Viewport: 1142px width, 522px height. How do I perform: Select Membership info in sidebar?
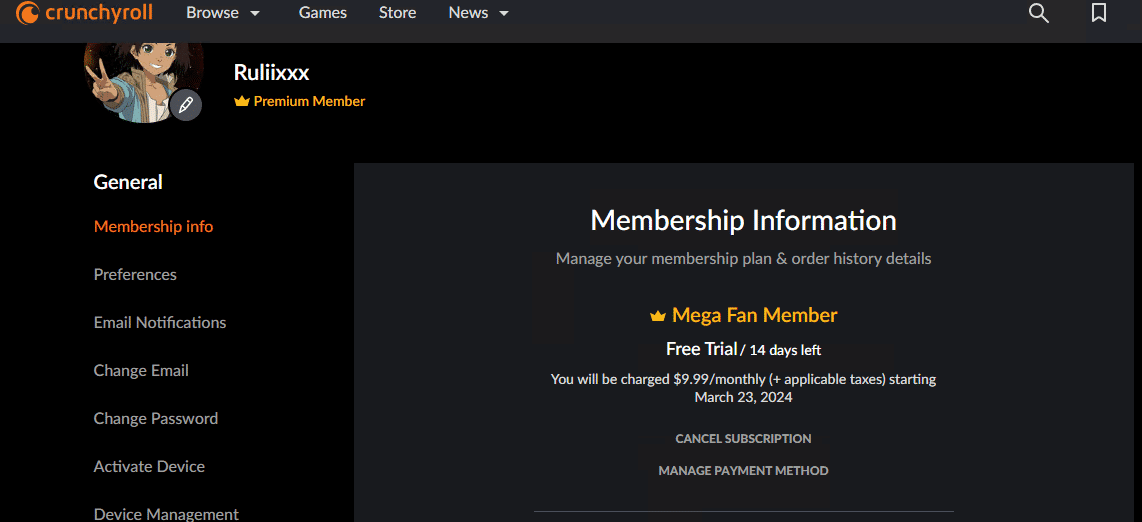pos(153,227)
